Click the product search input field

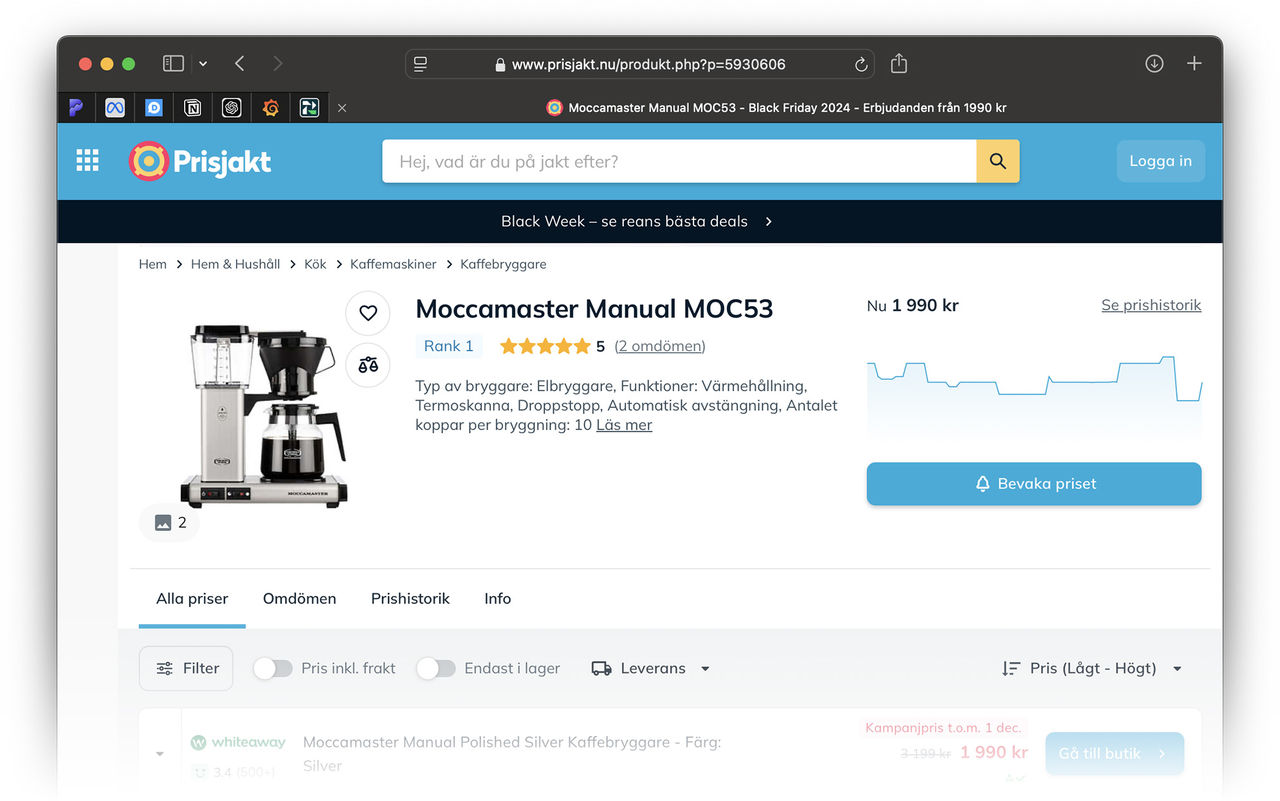point(679,161)
